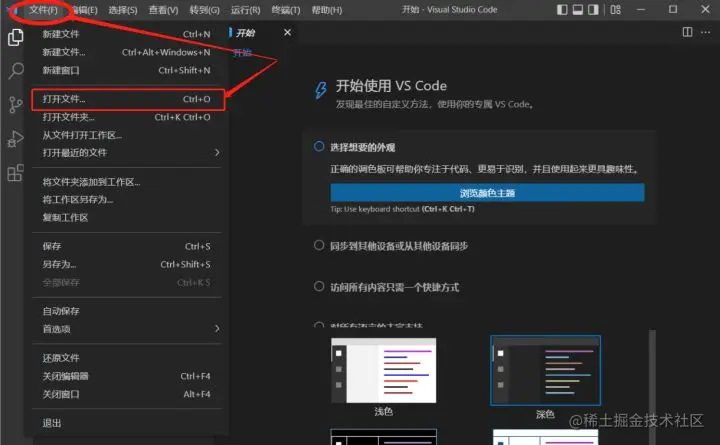Toggle 自动保存 menu entry

pyautogui.click(x=127, y=311)
